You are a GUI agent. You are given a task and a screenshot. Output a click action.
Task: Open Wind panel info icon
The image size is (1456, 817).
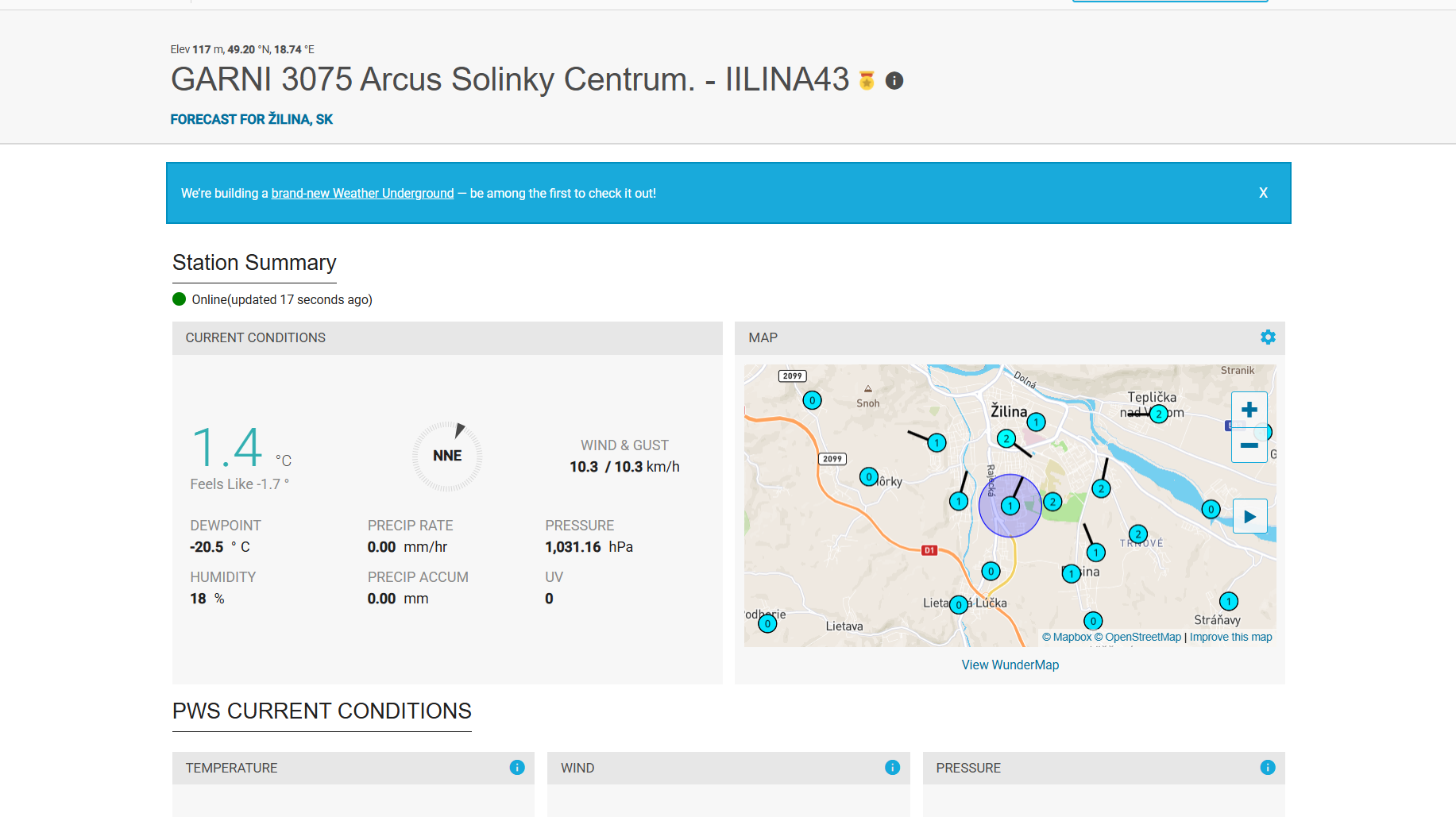coord(892,767)
